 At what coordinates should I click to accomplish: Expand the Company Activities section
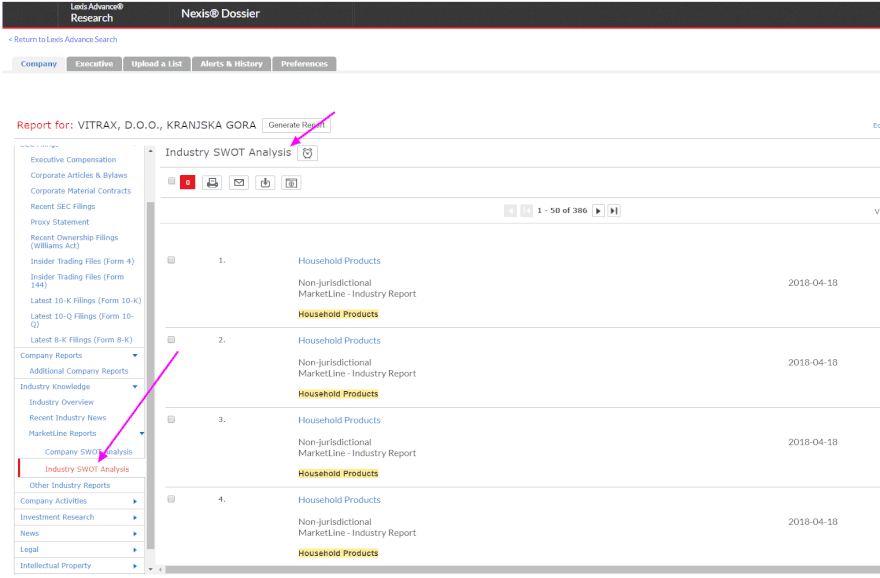(135, 501)
